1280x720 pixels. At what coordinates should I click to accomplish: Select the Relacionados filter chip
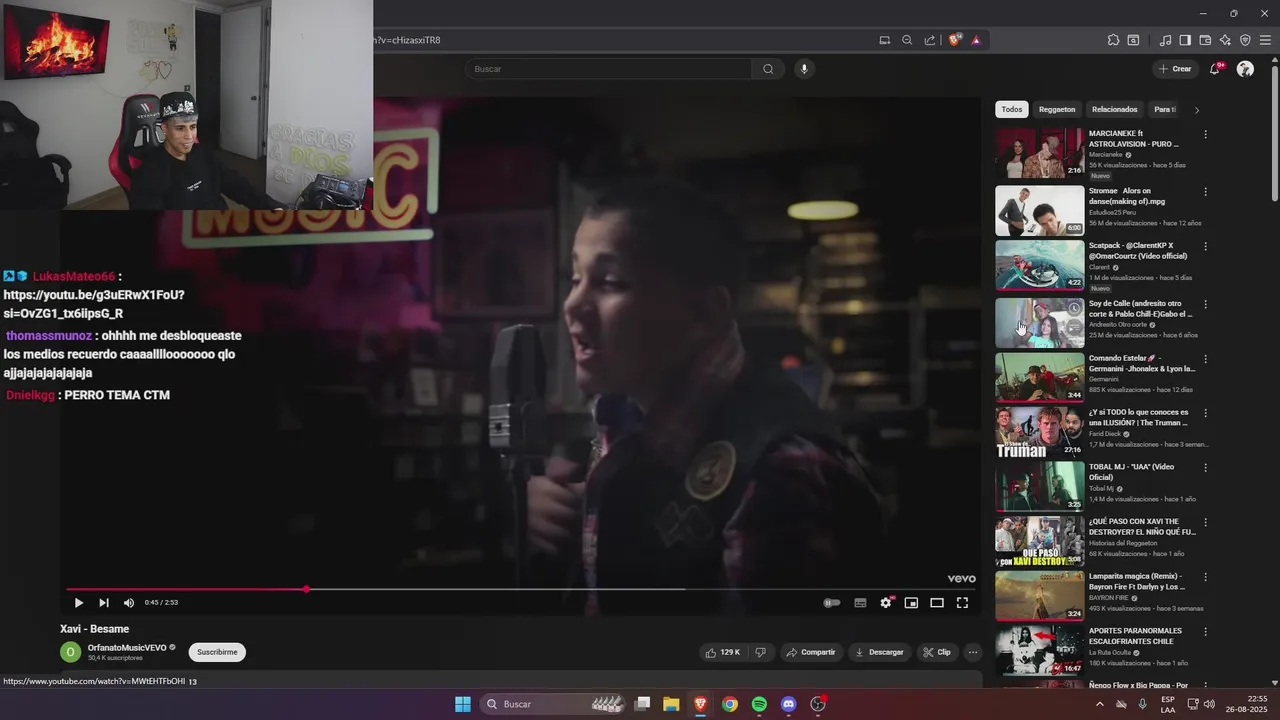(x=1115, y=110)
